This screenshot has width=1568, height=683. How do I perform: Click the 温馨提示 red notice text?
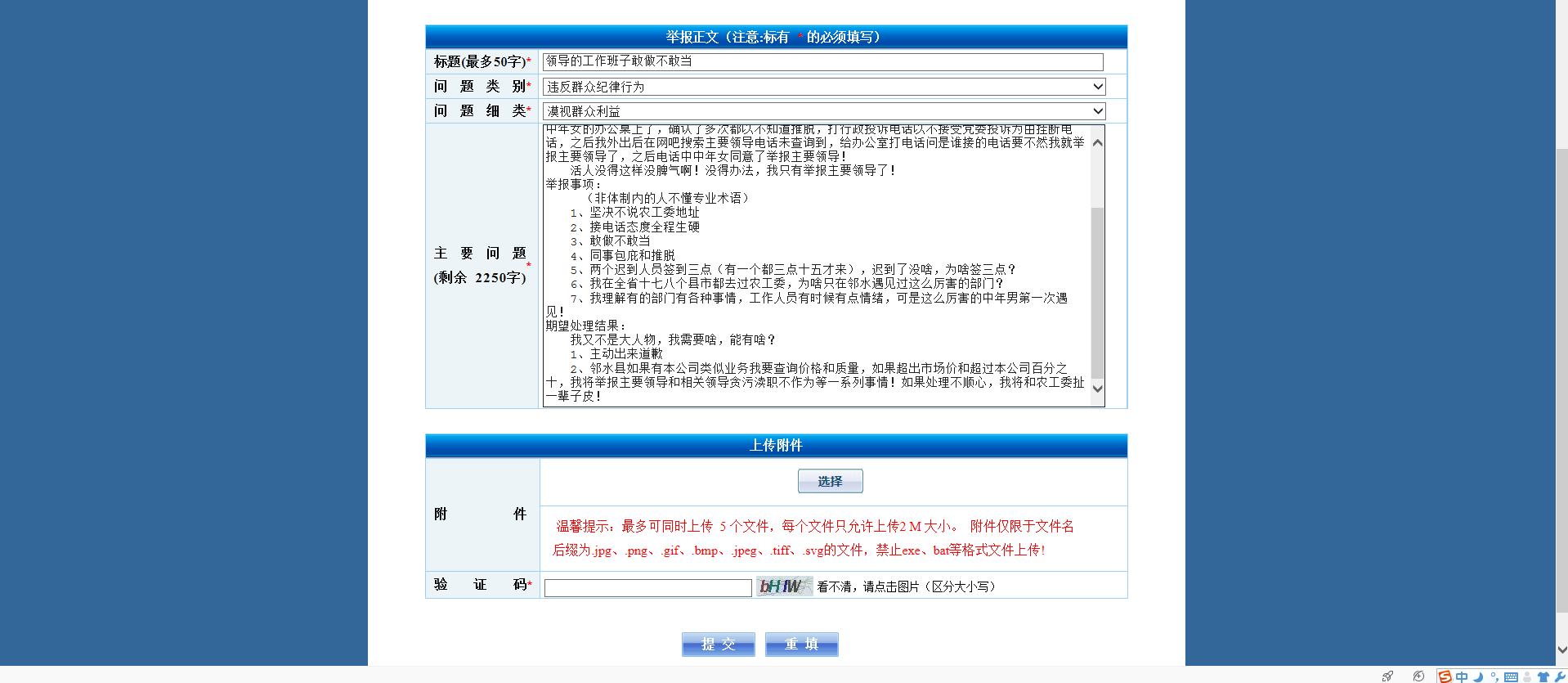pyautogui.click(x=814, y=538)
